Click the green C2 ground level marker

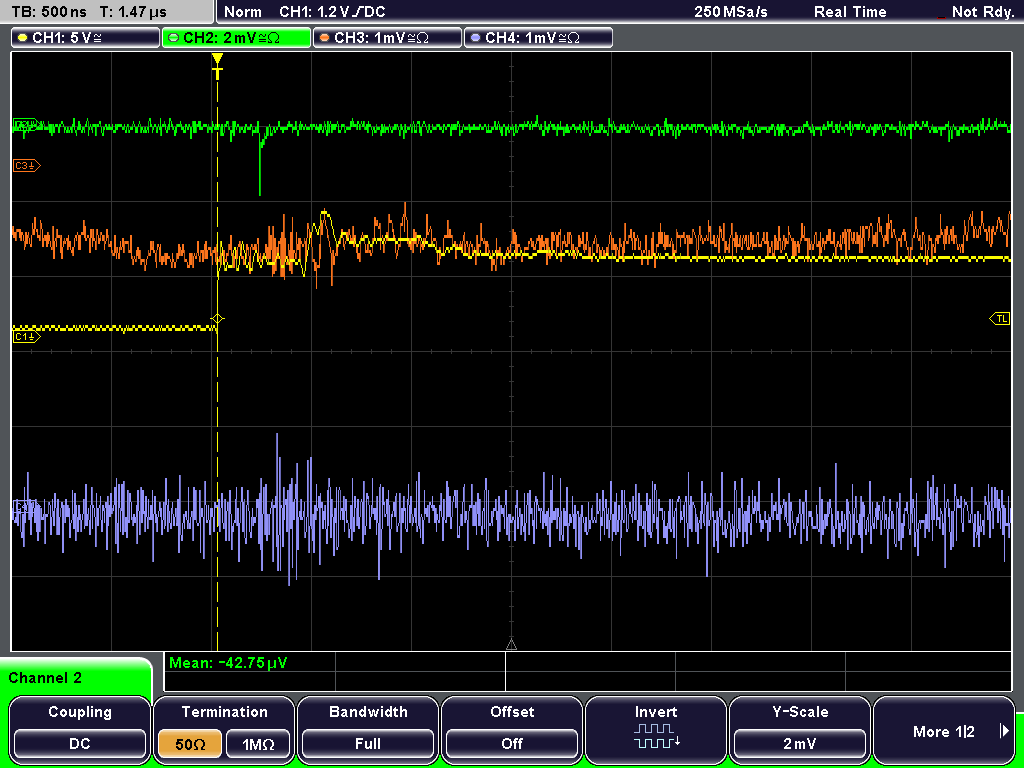(x=26, y=124)
